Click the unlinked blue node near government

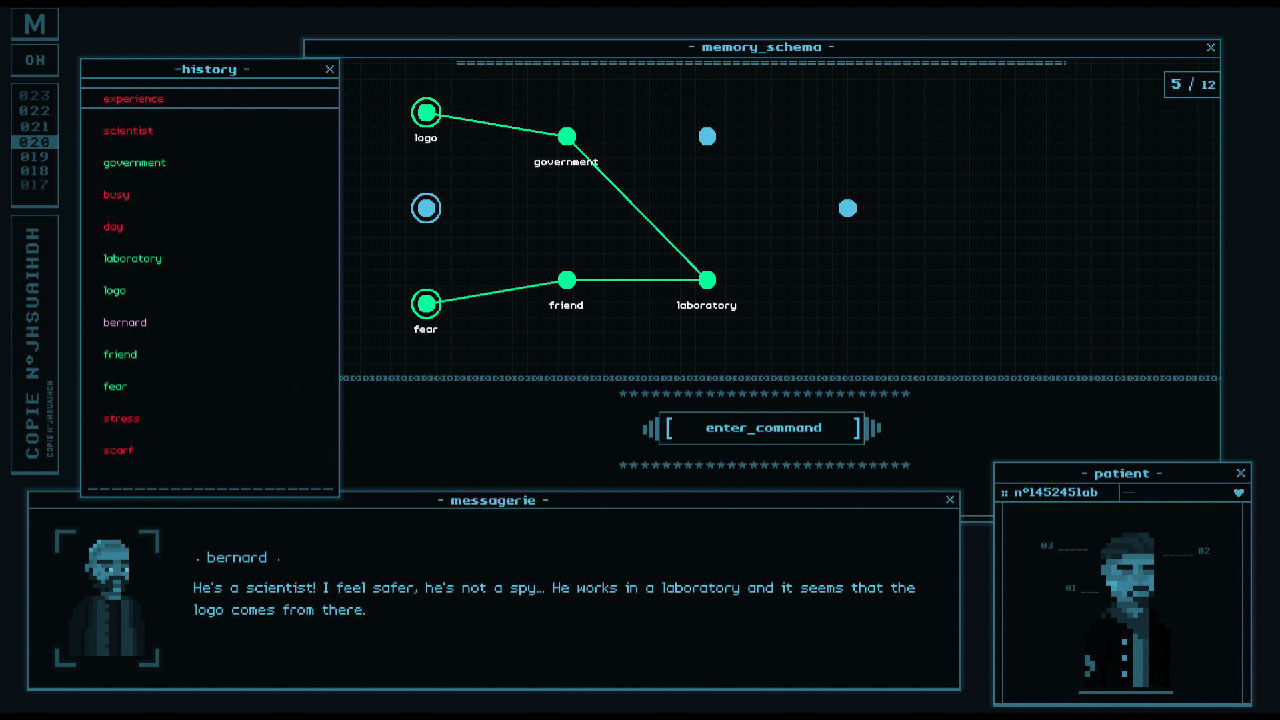(707, 136)
